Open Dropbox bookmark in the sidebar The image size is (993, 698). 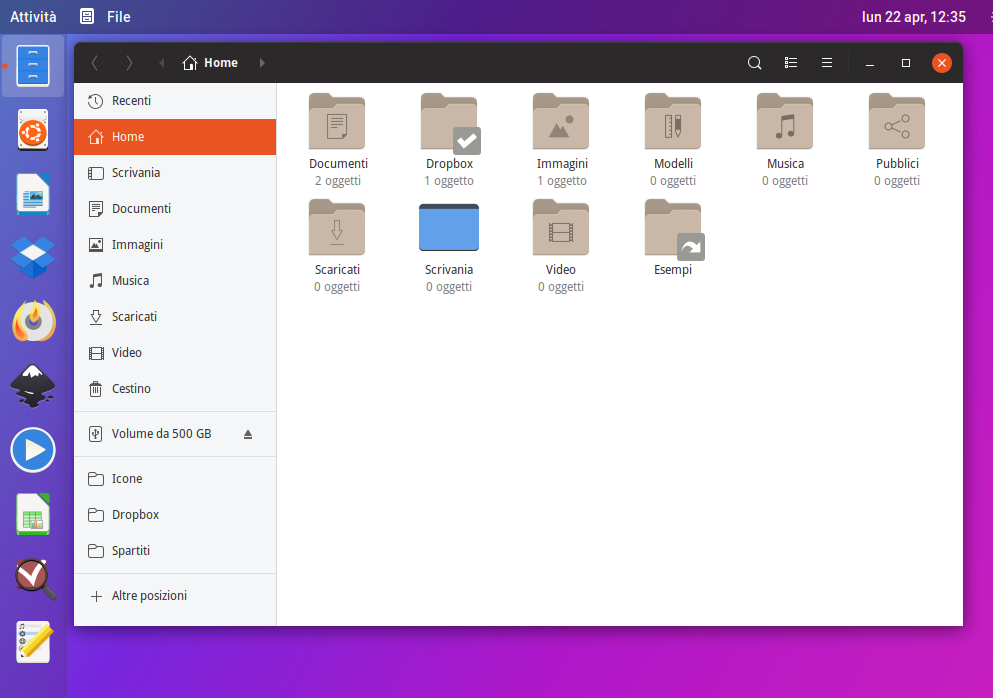tap(175, 515)
